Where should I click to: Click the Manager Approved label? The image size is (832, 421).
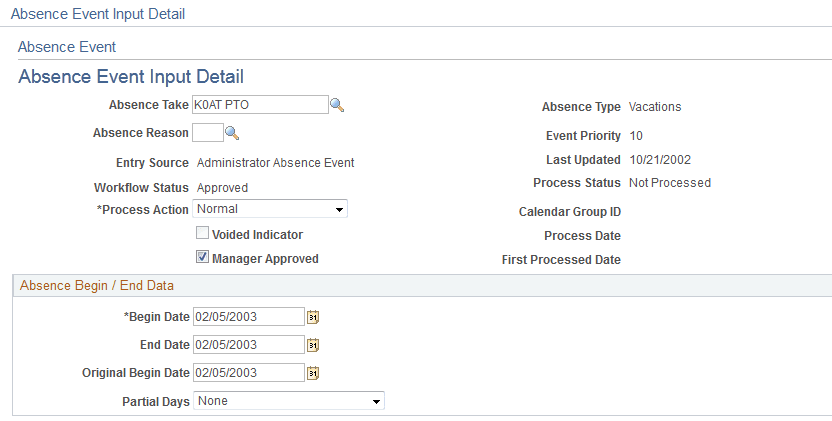265,259
